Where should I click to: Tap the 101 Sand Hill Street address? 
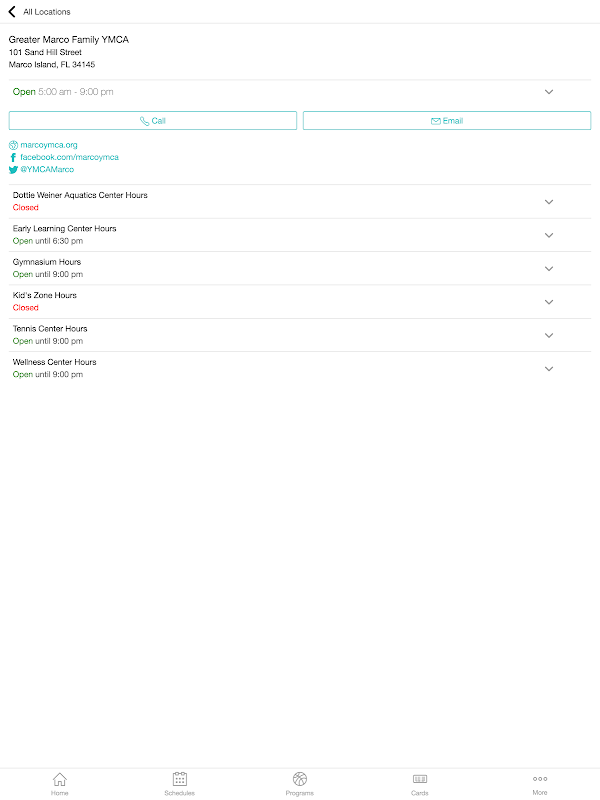pos(45,53)
